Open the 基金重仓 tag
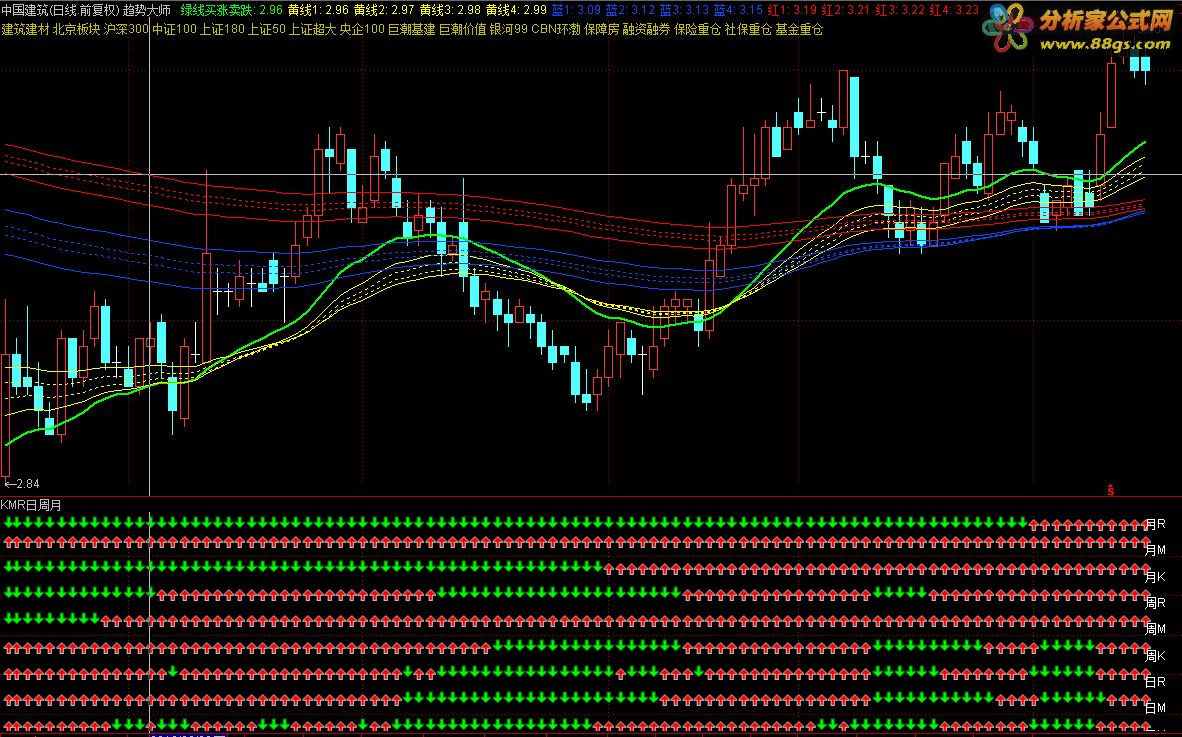Image resolution: width=1182 pixels, height=737 pixels. pos(799,29)
